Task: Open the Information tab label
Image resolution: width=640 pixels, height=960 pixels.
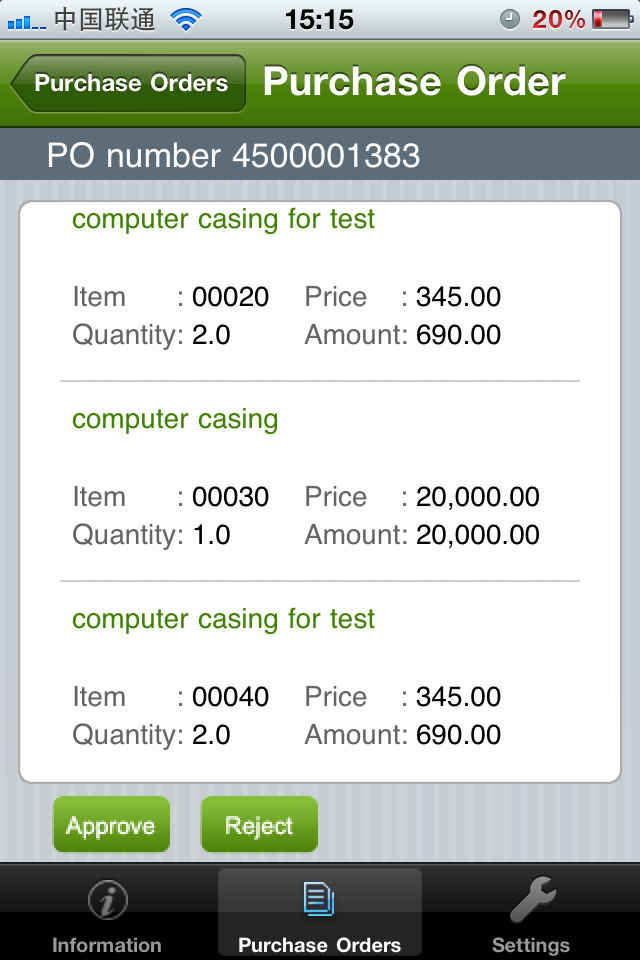Action: tap(107, 945)
